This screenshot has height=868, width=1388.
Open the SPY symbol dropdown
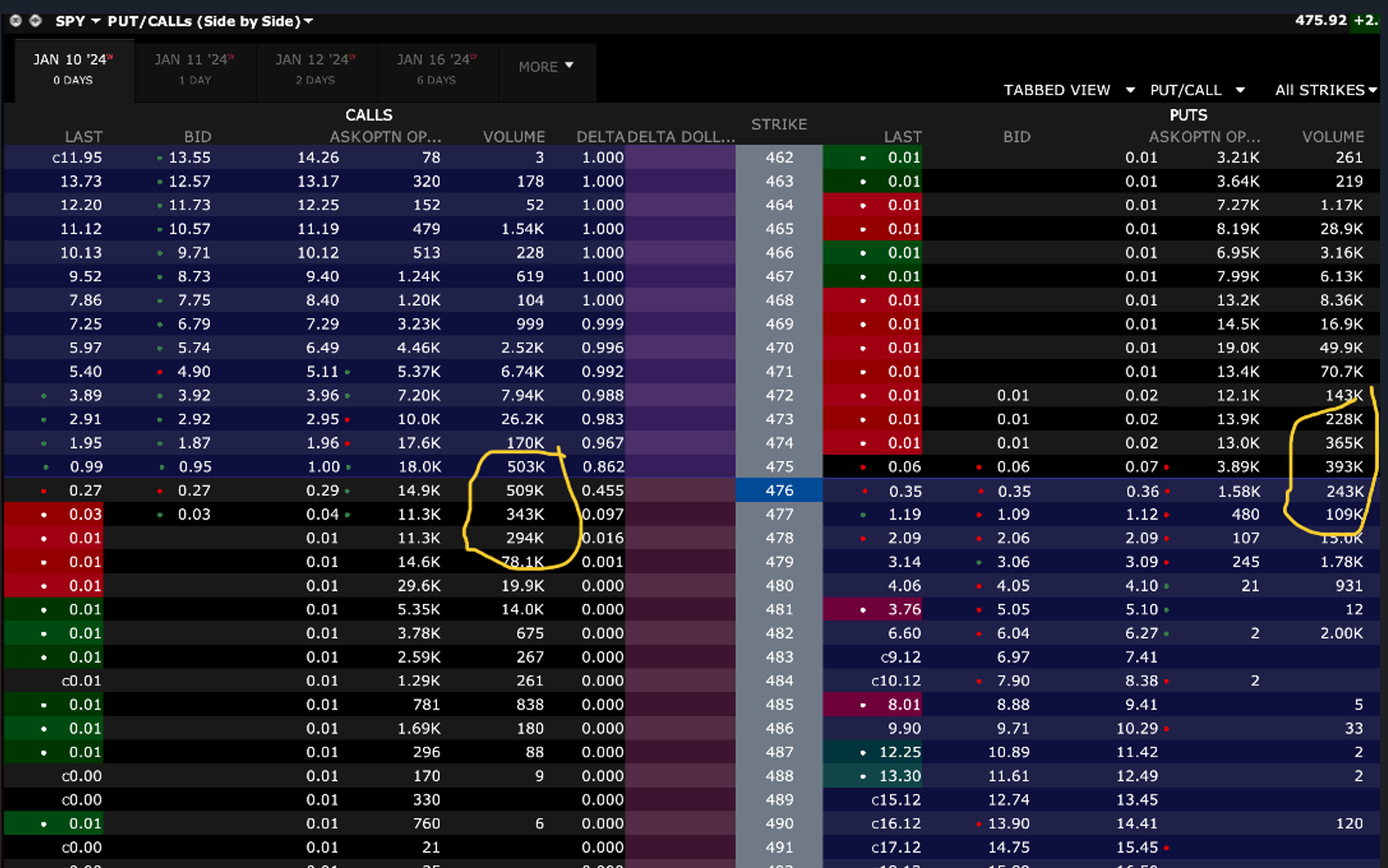[x=77, y=21]
